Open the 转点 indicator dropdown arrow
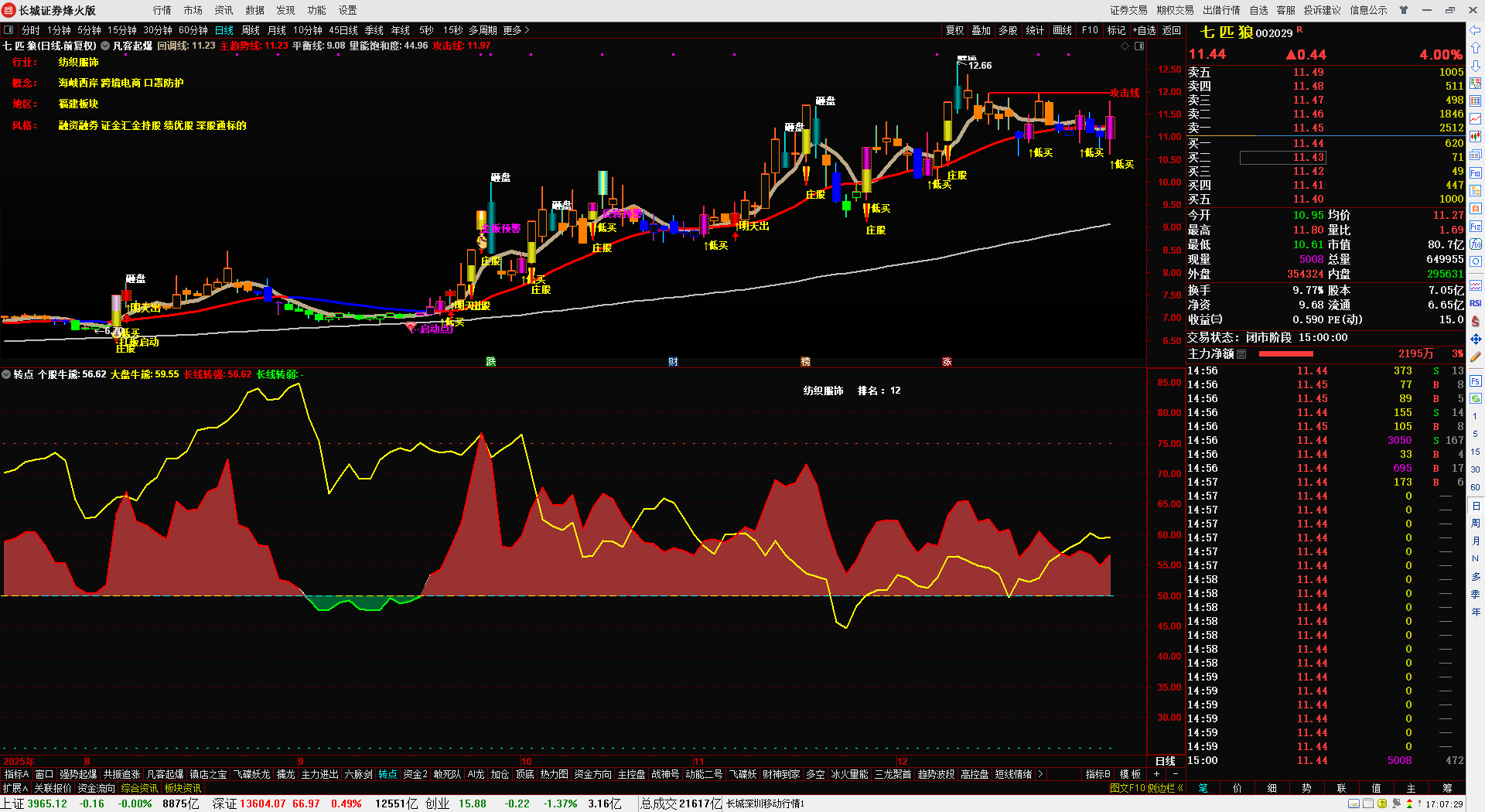 coord(6,374)
